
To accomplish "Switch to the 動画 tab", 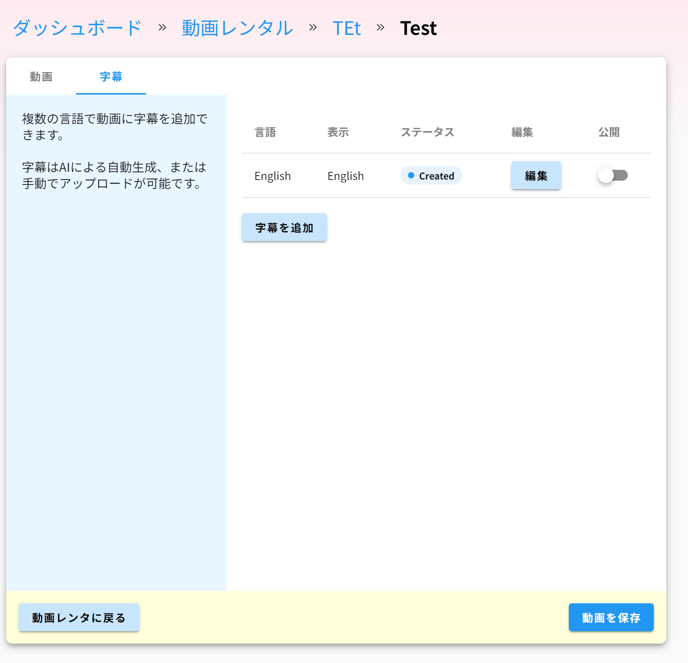I will pyautogui.click(x=41, y=76).
